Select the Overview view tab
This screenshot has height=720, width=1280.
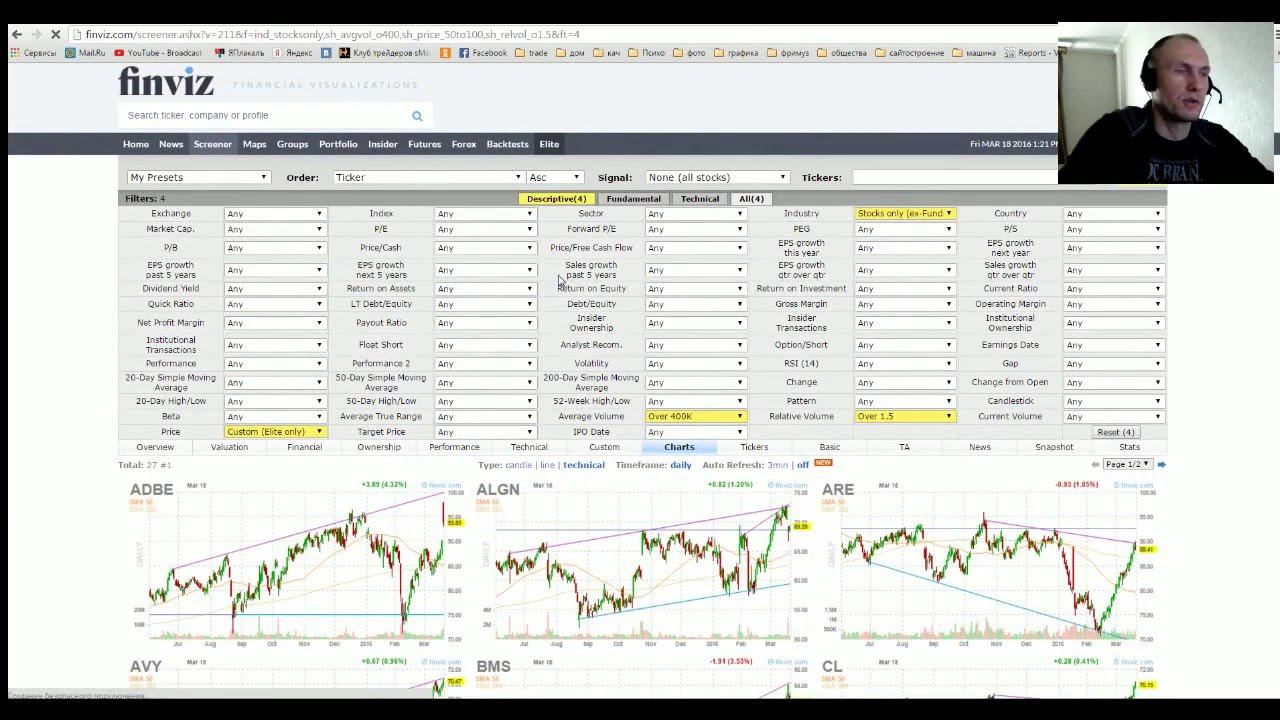click(x=155, y=447)
